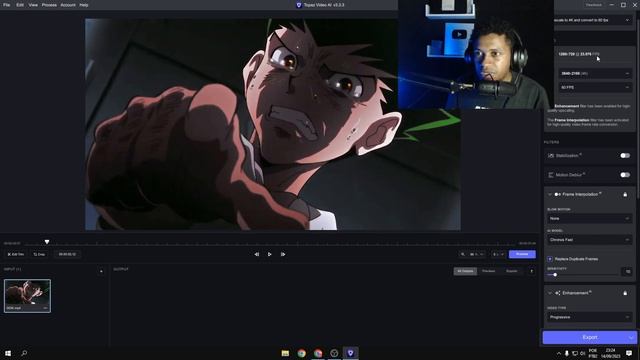The height and width of the screenshot is (360, 640).
Task: Open the Slow Motion dropdown set to None
Action: click(x=589, y=218)
